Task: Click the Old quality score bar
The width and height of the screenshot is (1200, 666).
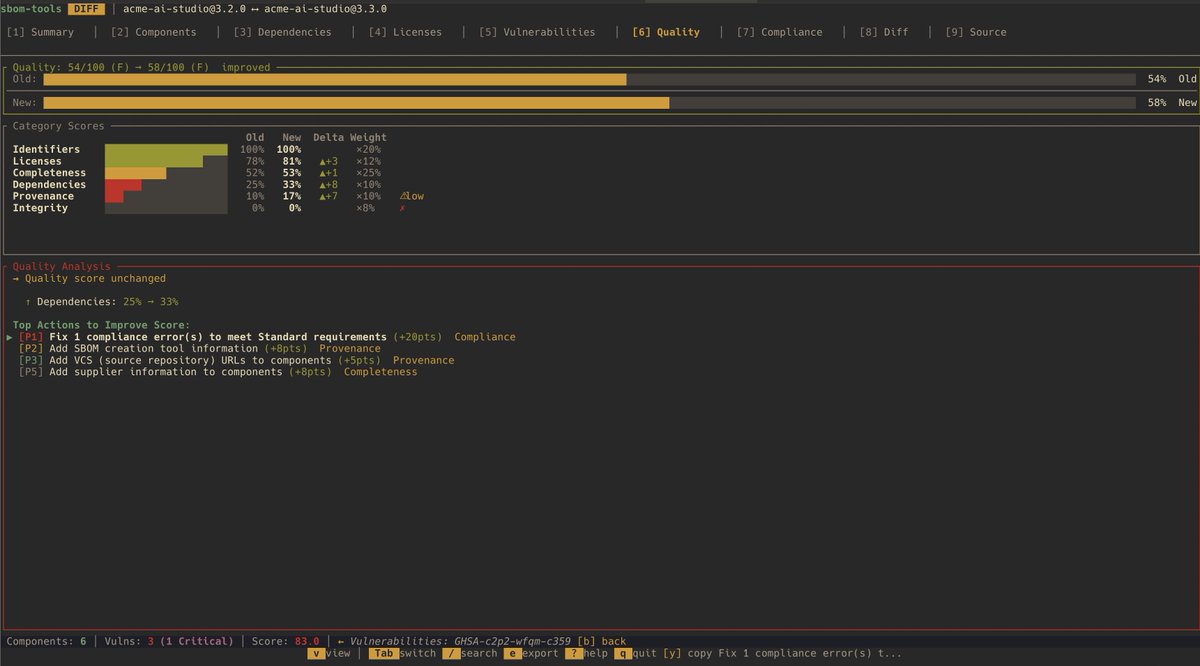Action: [x=589, y=79]
